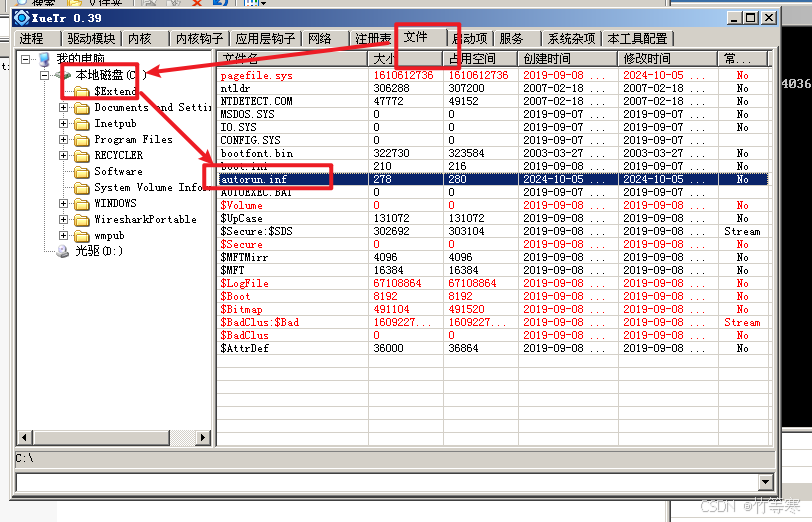Expand the Program Files folder node
812x522 pixels.
(64, 140)
